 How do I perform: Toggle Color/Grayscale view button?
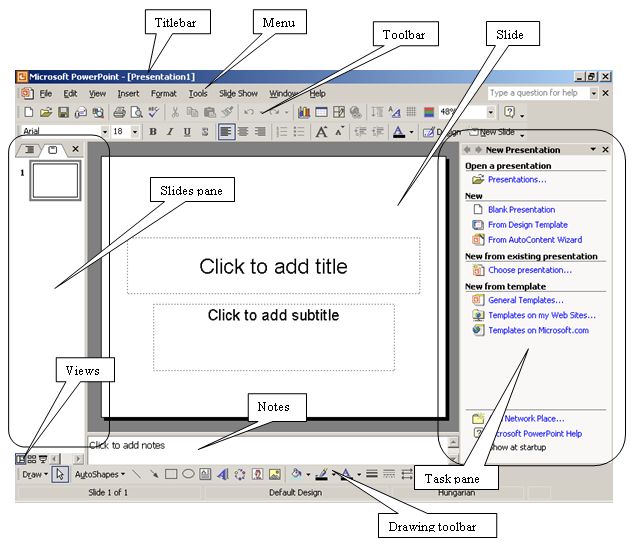tap(429, 112)
